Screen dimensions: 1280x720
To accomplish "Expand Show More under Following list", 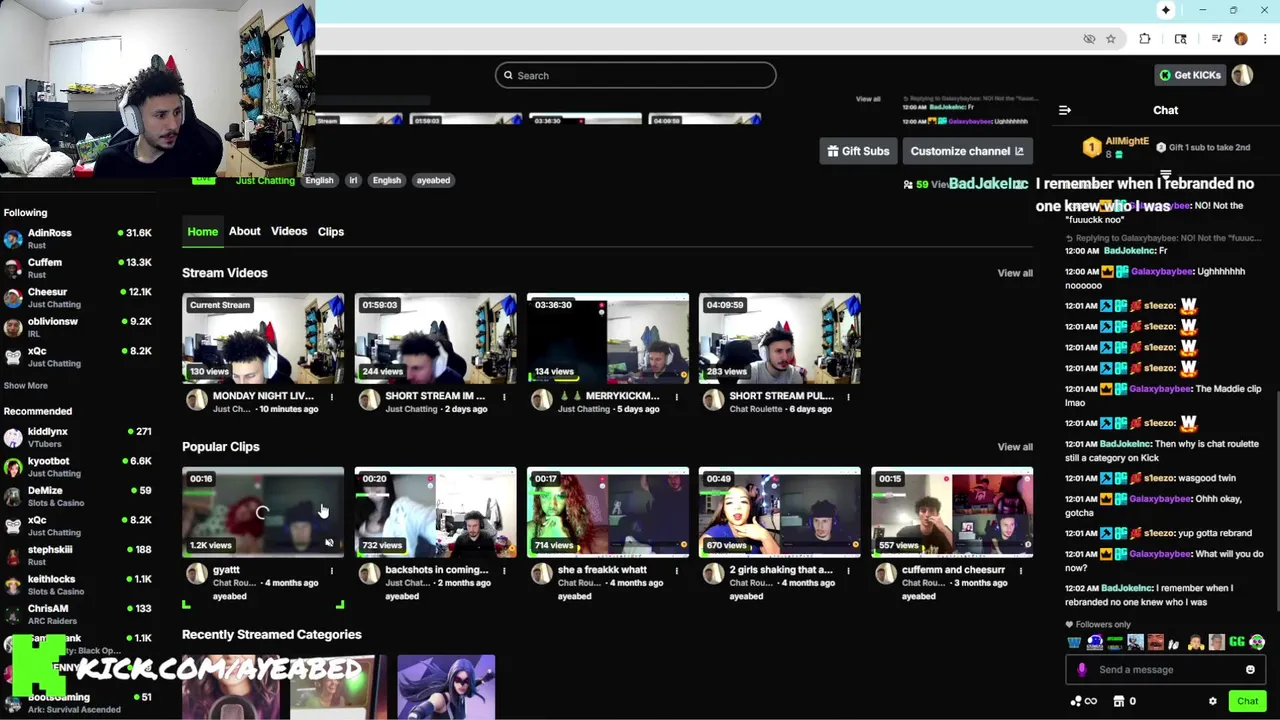I will pyautogui.click(x=25, y=385).
